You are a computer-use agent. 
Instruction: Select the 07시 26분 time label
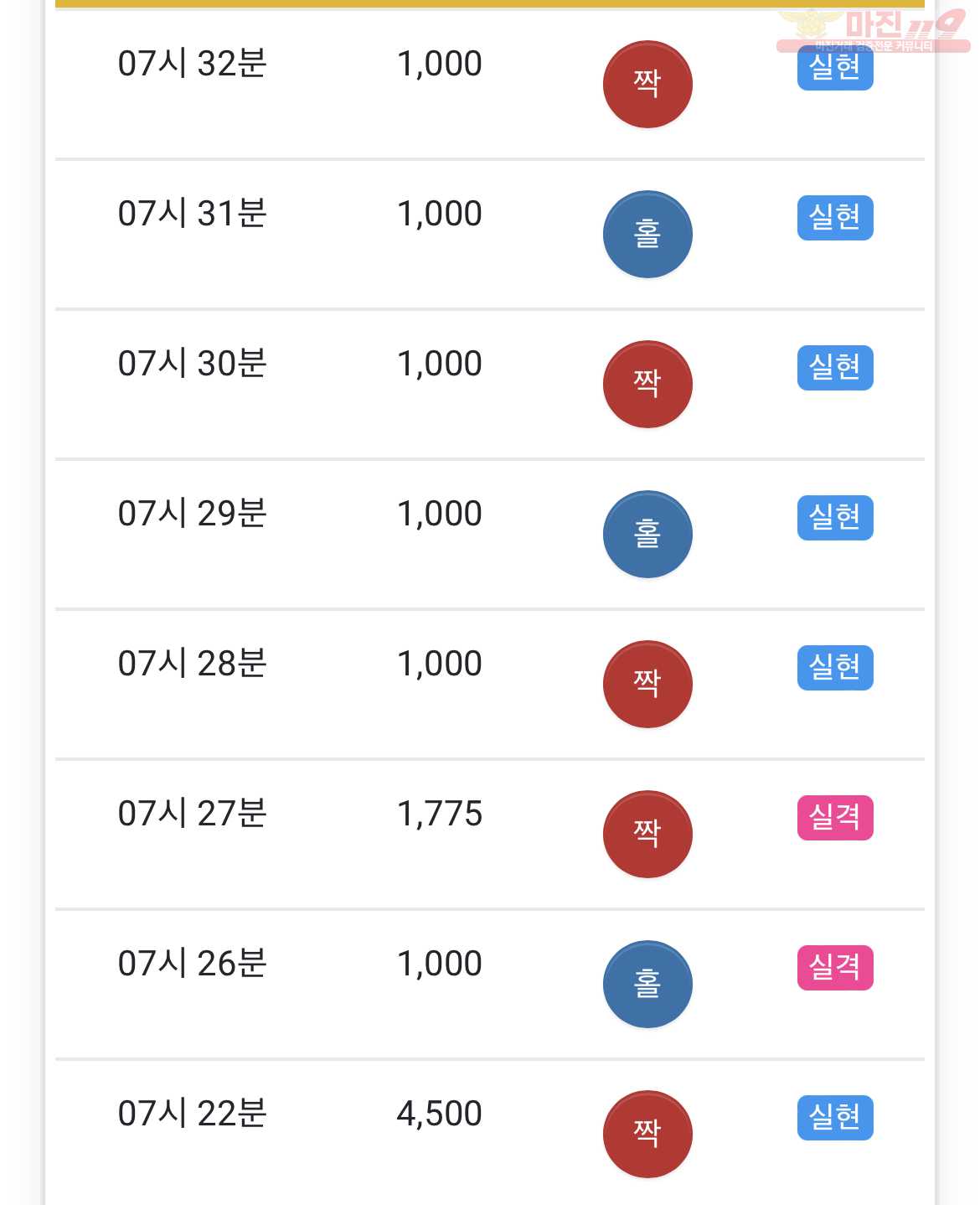click(193, 964)
